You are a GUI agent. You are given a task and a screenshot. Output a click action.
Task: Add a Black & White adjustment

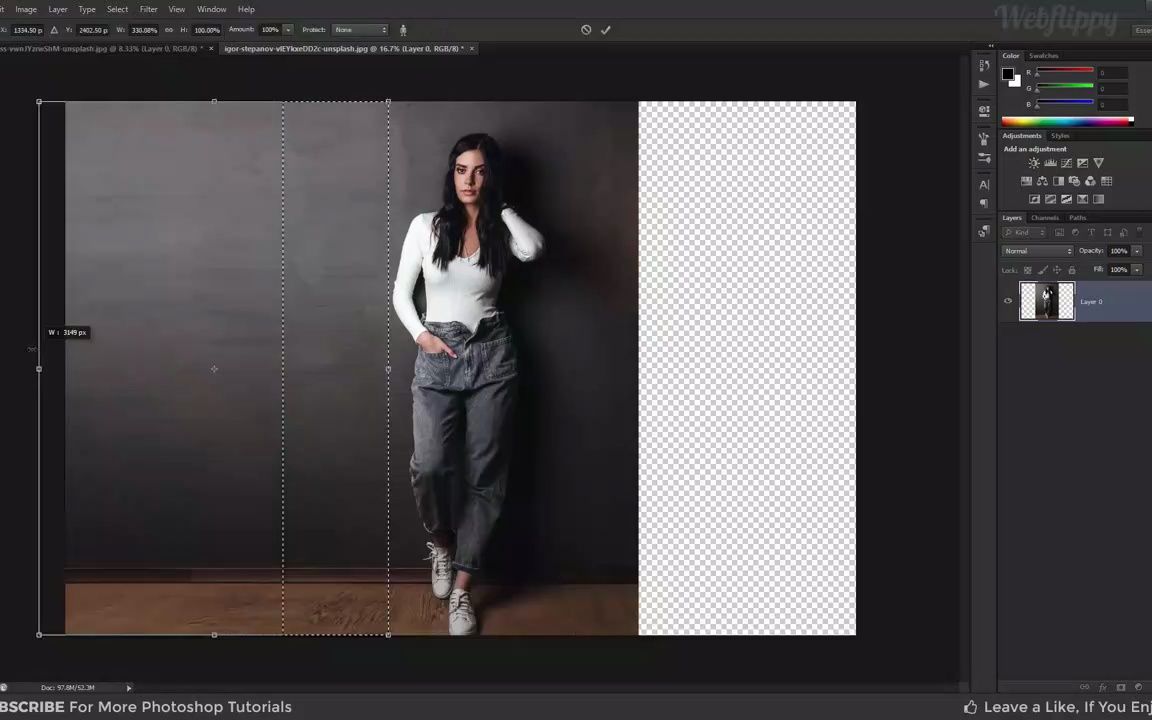tap(1059, 181)
